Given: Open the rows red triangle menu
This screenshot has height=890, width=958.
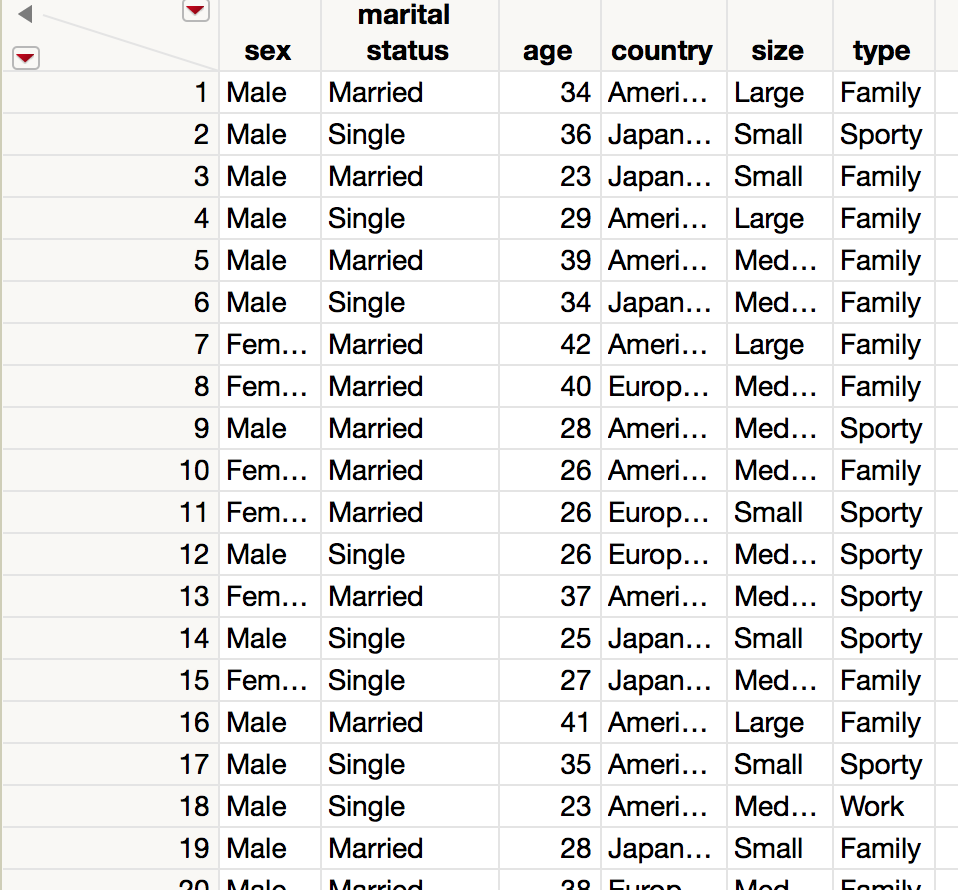Looking at the screenshot, I should tap(26, 59).
